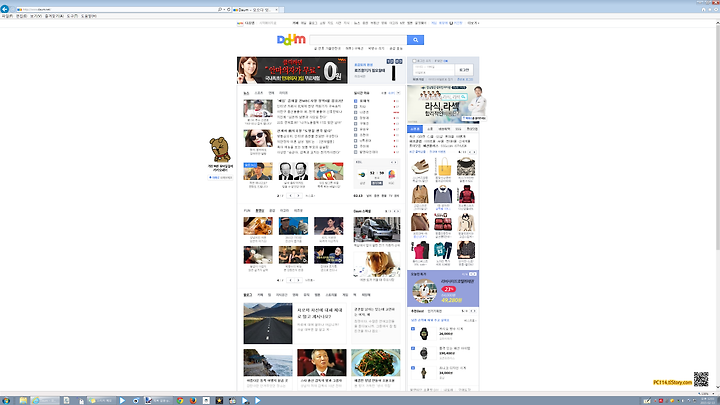Click the fried food video thumbnail

(258, 226)
